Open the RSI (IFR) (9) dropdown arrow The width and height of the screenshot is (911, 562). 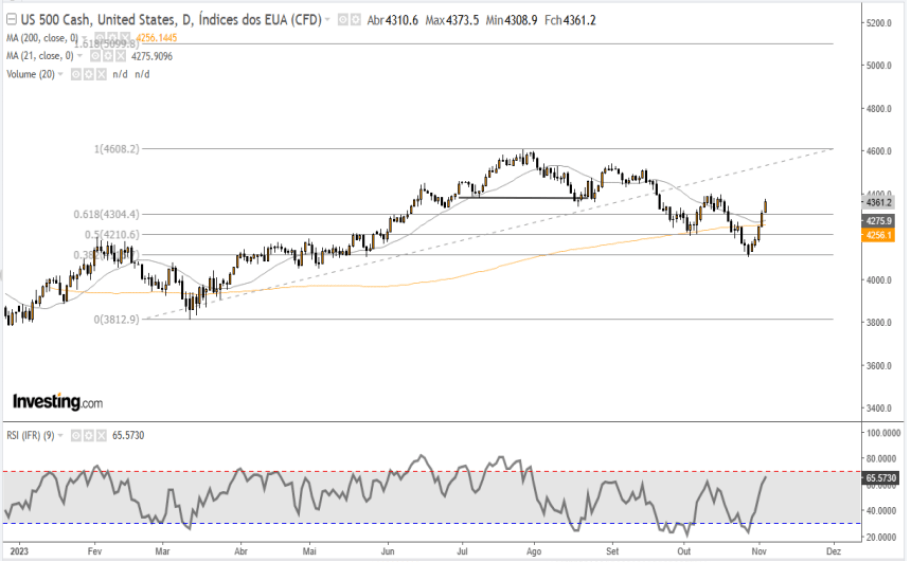(x=61, y=435)
